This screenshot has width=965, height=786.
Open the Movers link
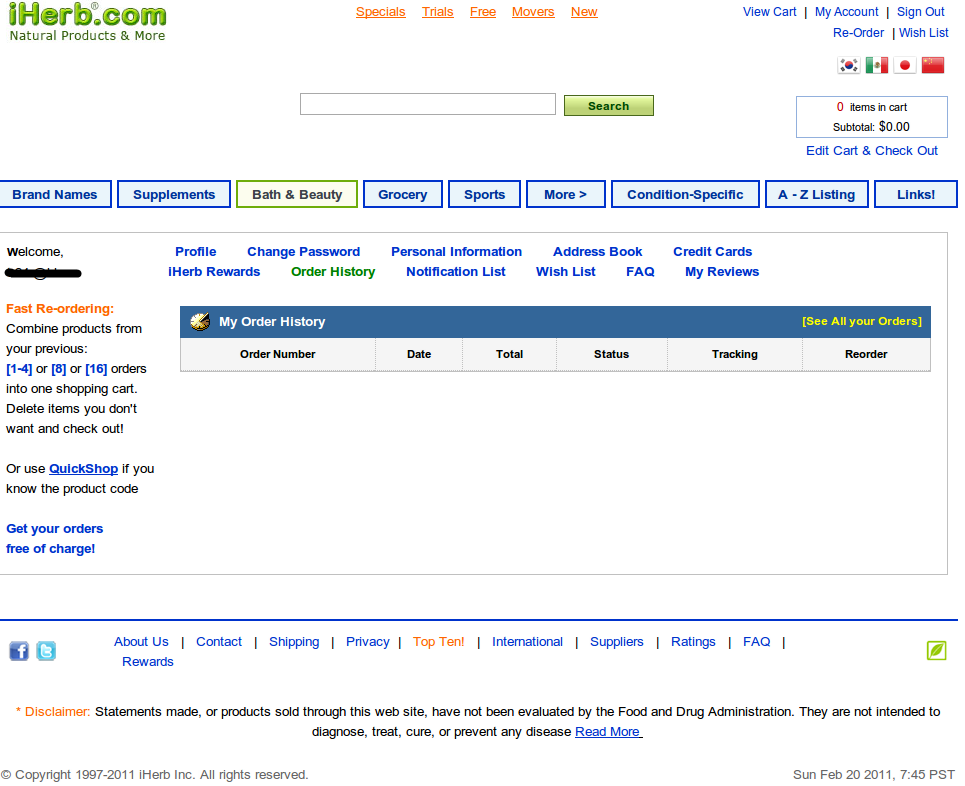point(533,12)
